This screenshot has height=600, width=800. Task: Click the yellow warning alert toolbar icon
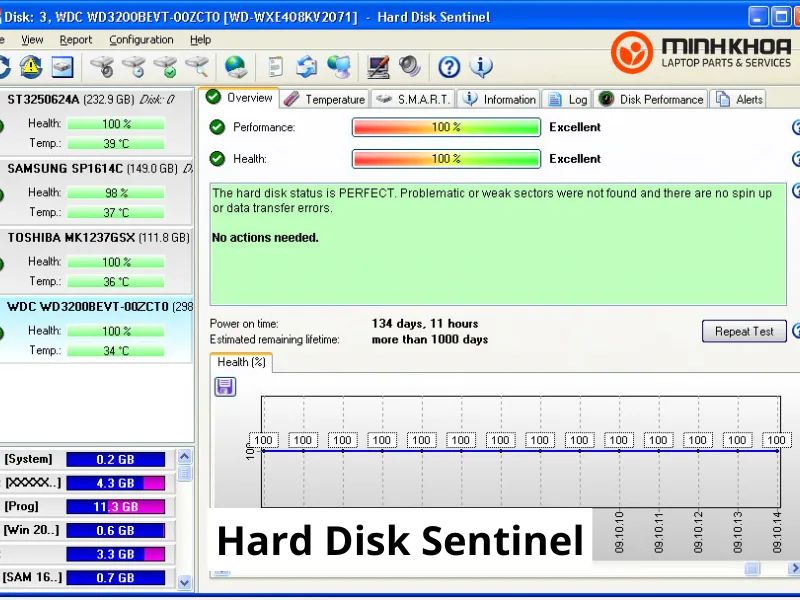pos(31,67)
